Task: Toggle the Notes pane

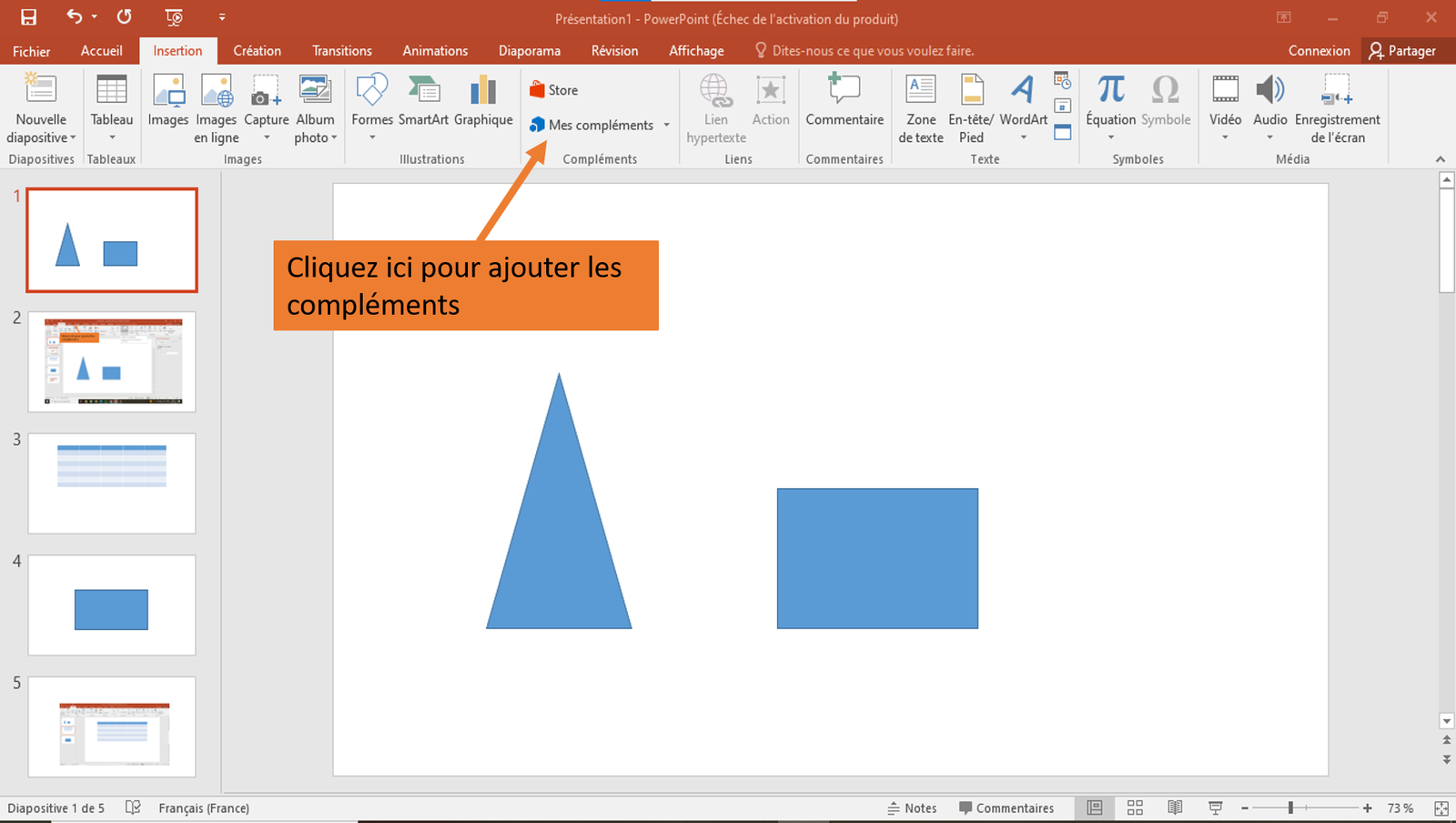Action: 913,808
